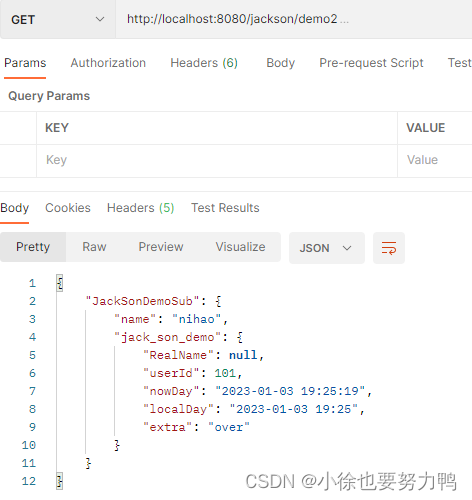
Task: Open the response Cookies tab
Action: click(x=68, y=208)
